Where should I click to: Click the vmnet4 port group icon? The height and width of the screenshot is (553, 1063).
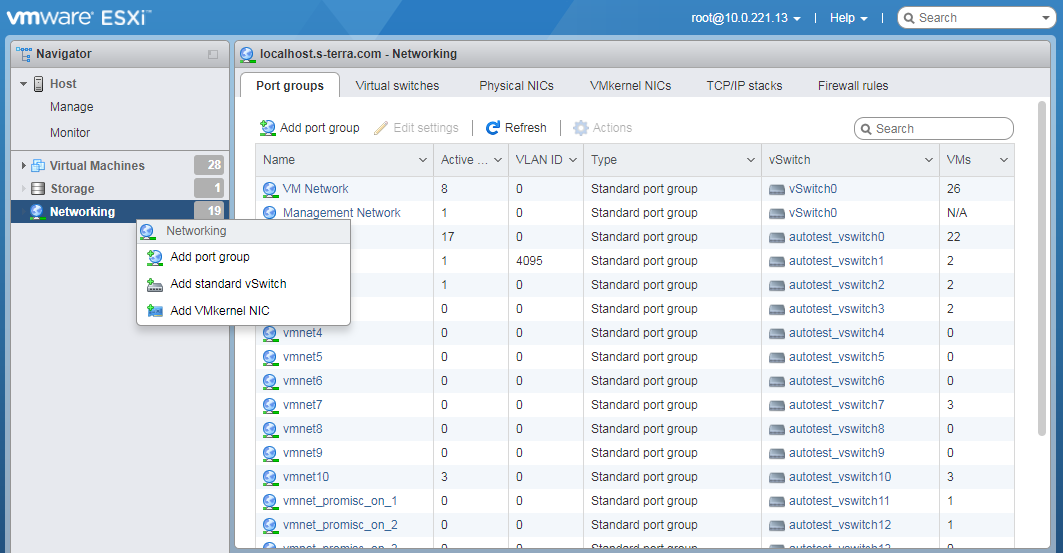click(x=270, y=333)
